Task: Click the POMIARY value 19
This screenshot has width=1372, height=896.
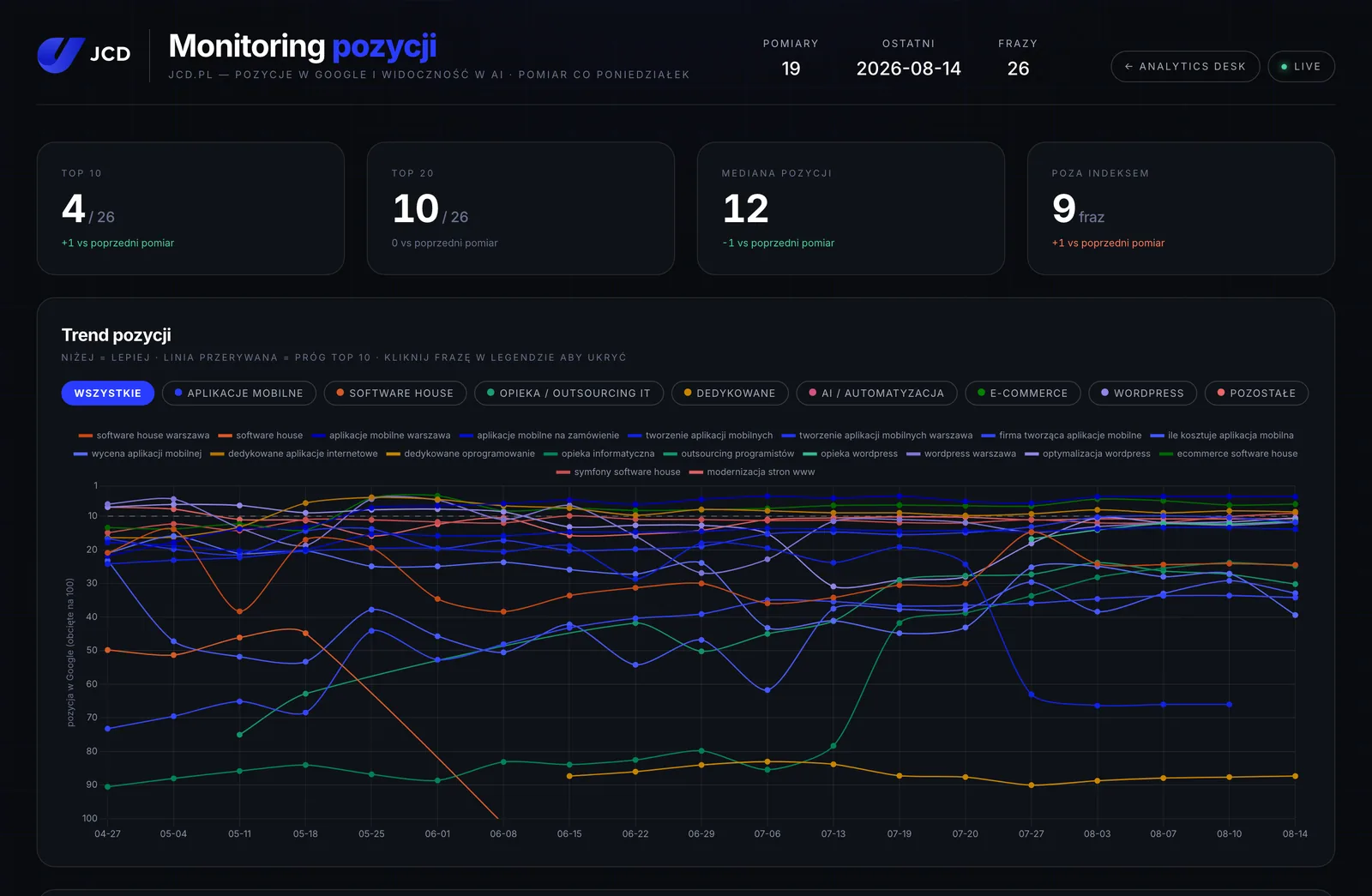Action: coord(791,69)
